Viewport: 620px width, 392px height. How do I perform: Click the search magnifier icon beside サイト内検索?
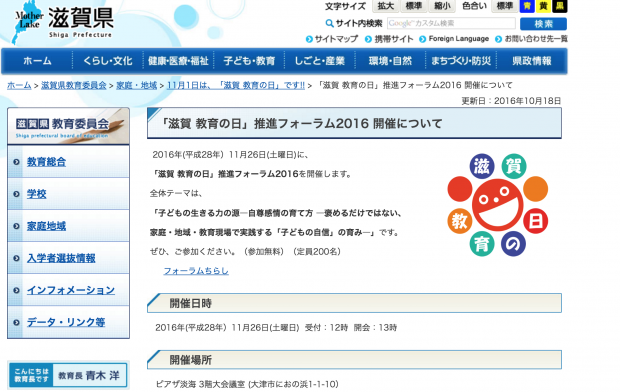329,24
